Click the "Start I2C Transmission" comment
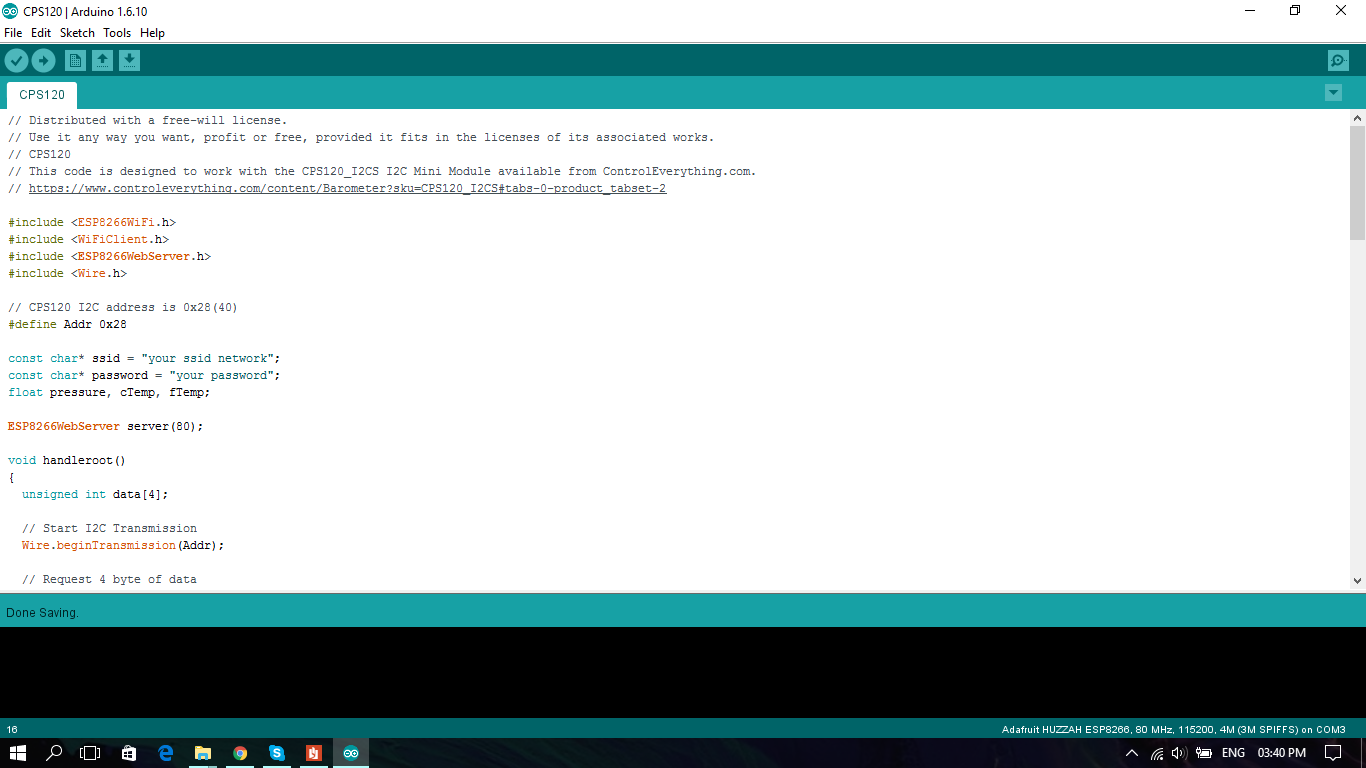The image size is (1366, 768). pyautogui.click(x=109, y=528)
